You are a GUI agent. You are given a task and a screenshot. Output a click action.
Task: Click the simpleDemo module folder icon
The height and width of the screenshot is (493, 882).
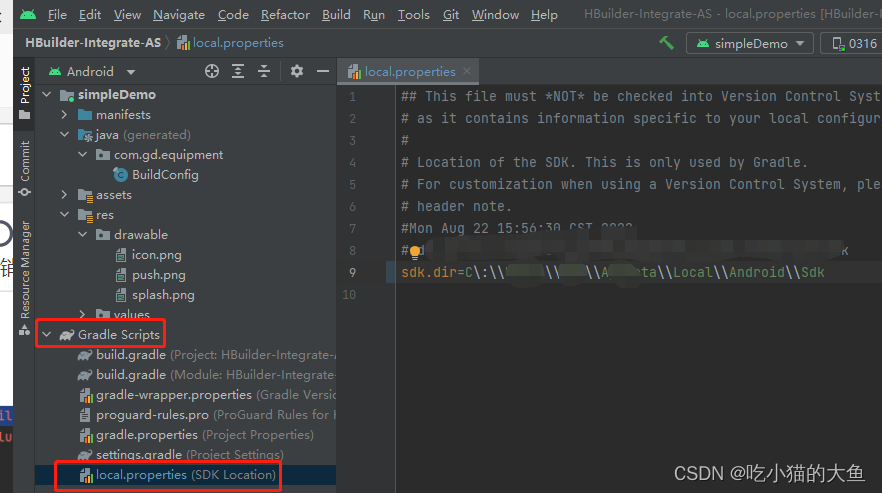67,95
